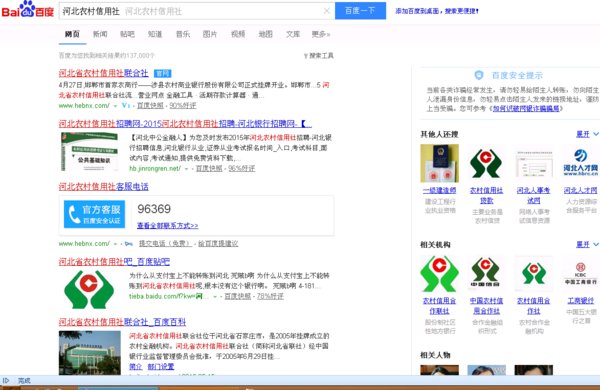600x390 pixels.
Task: Expand dropdown arrow after hb.jinrongren.net
Action: (x=186, y=168)
